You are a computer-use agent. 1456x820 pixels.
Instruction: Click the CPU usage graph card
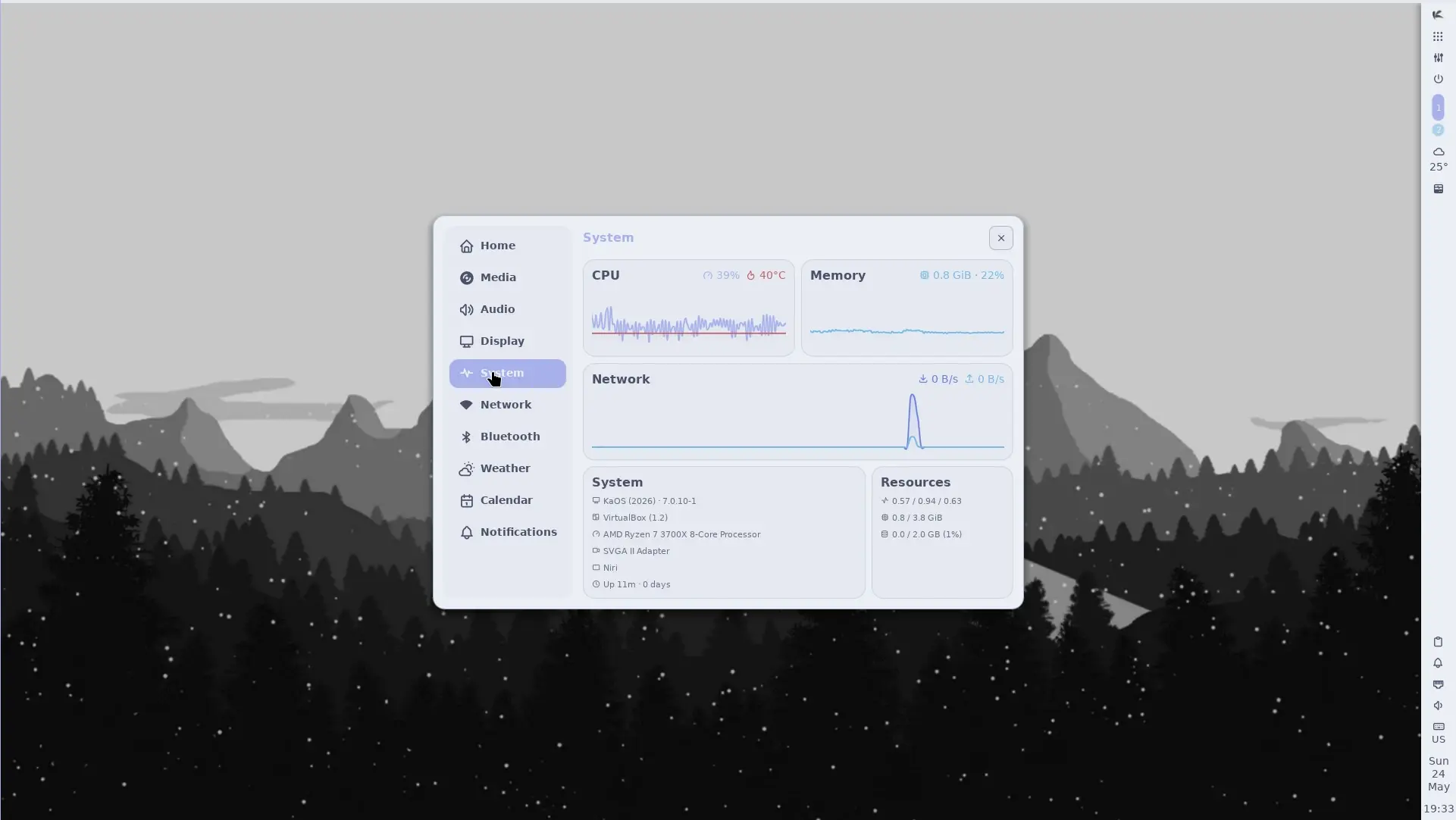click(688, 308)
